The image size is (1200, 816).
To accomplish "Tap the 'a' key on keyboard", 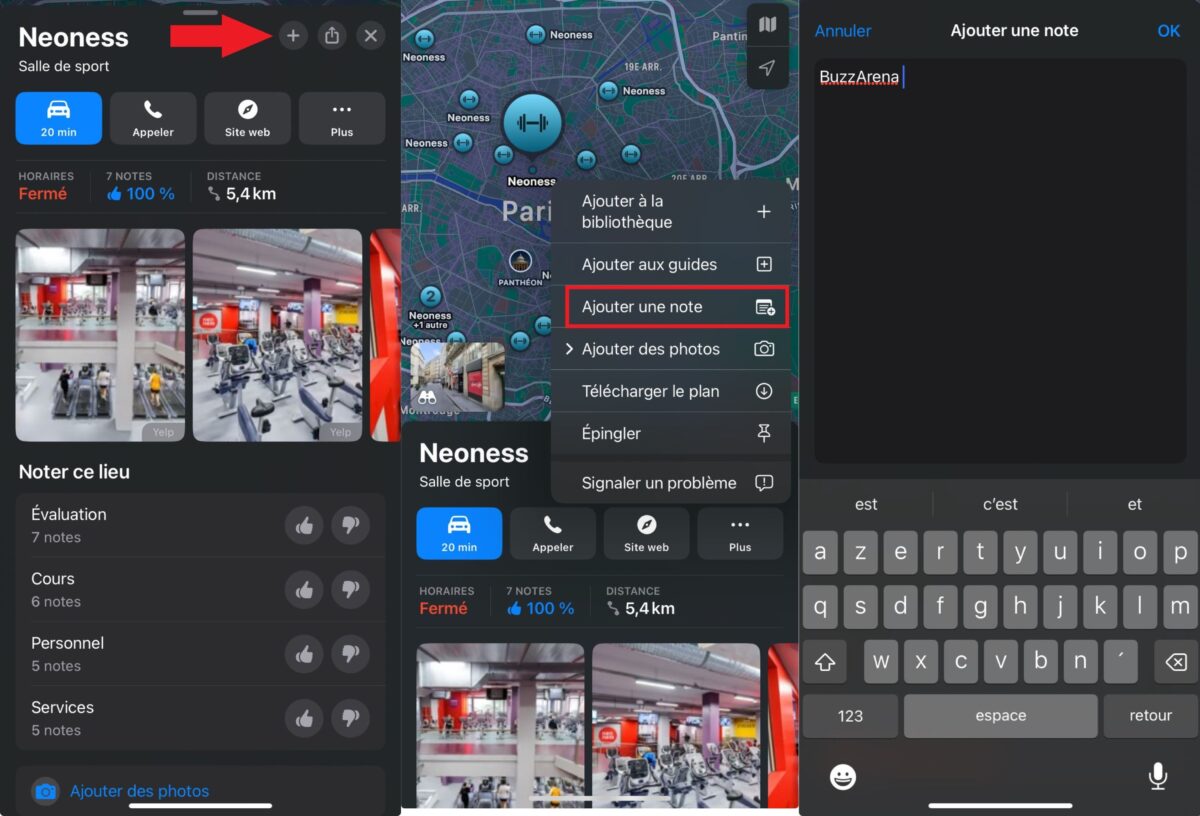I will click(x=820, y=552).
